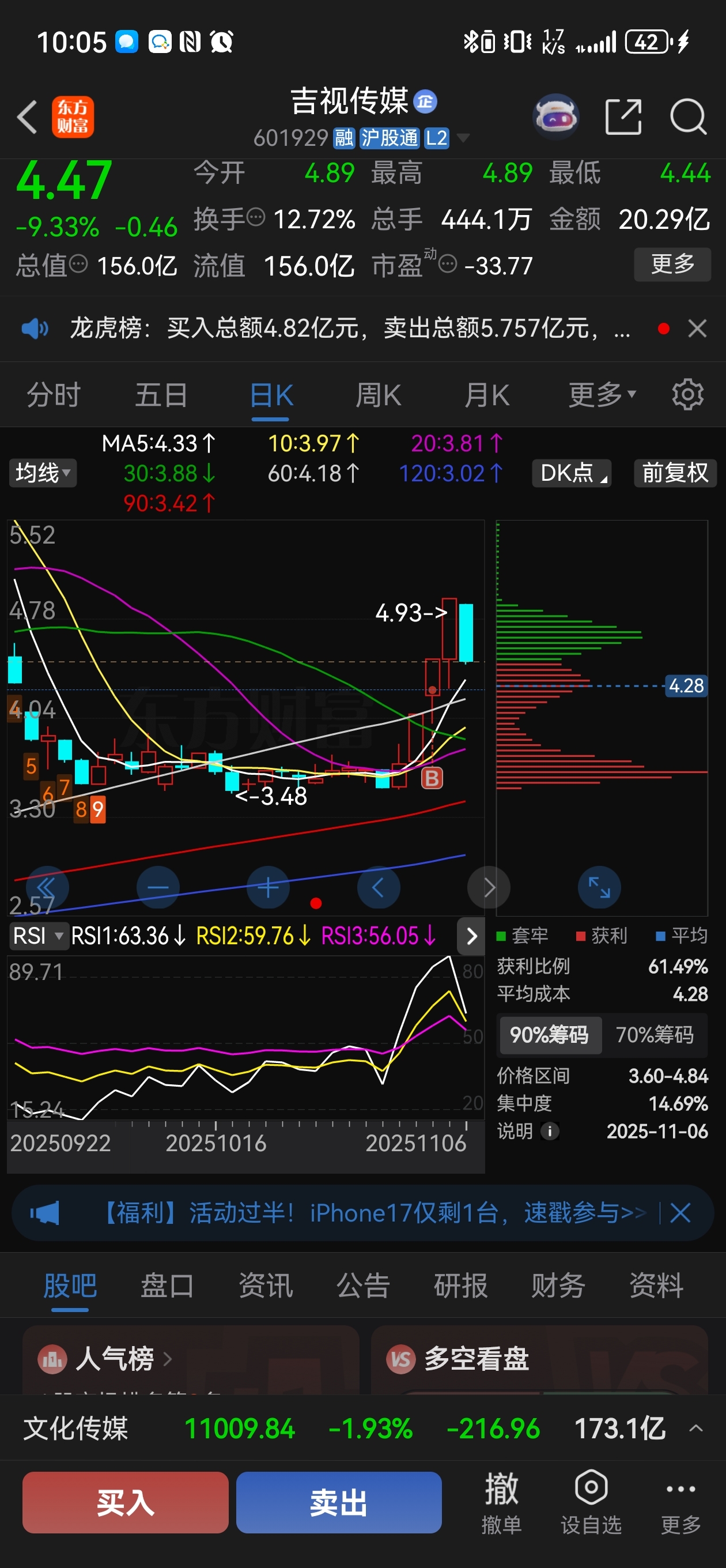Close the iPhone17 promo banner

(x=680, y=1212)
